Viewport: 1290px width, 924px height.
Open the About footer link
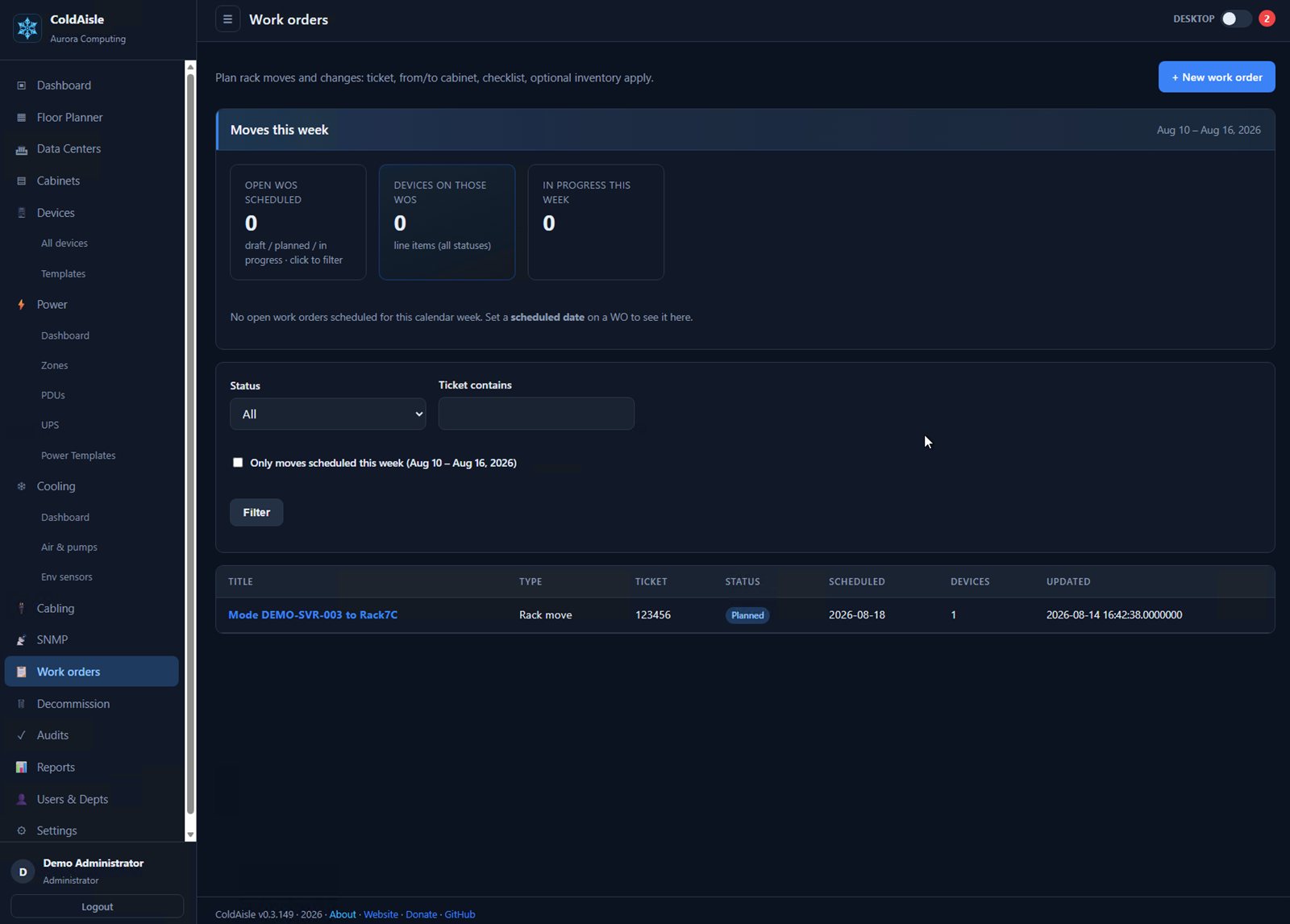343,915
